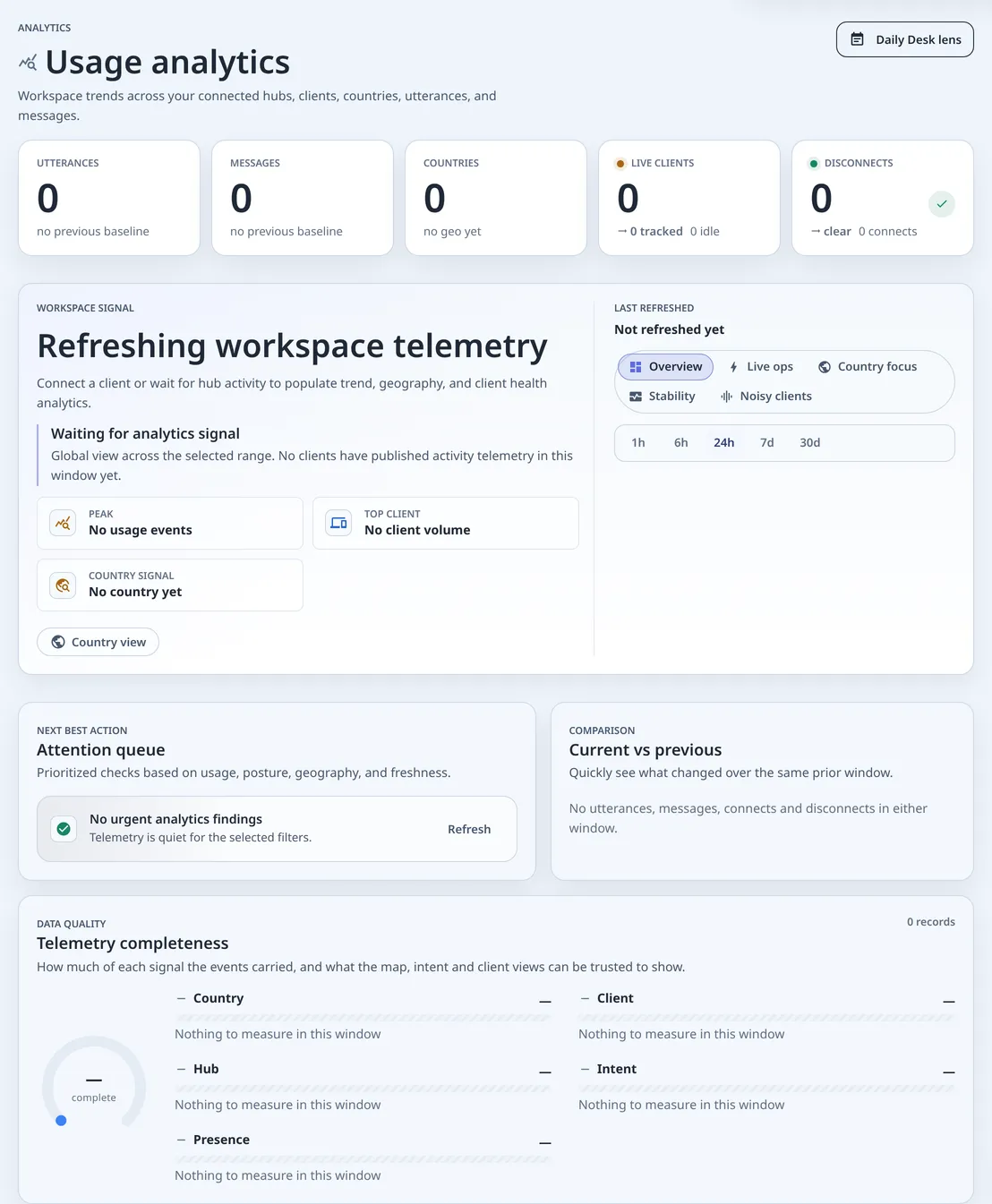Click the green Disconnects status dot
Viewport: 992px width, 1204px height.
pyautogui.click(x=814, y=164)
